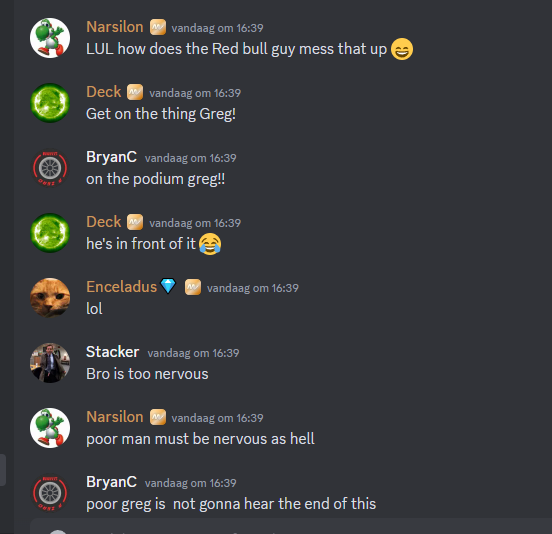Click BryanC's username above 'poor greg is not gonna'
552x534 pixels.
111,482
